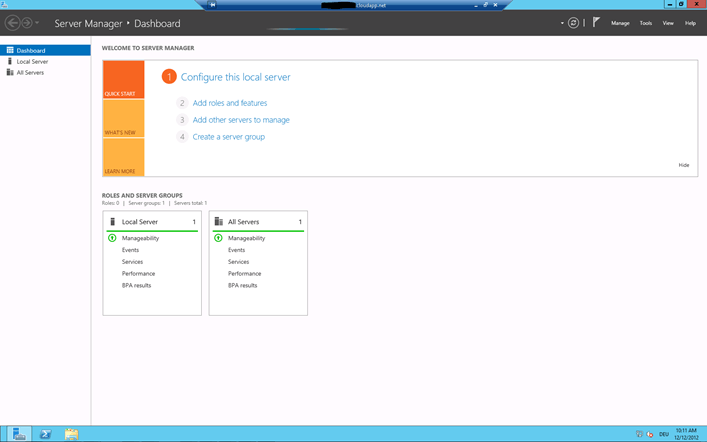Click Add other servers to manage link
707x442 pixels.
tap(241, 120)
